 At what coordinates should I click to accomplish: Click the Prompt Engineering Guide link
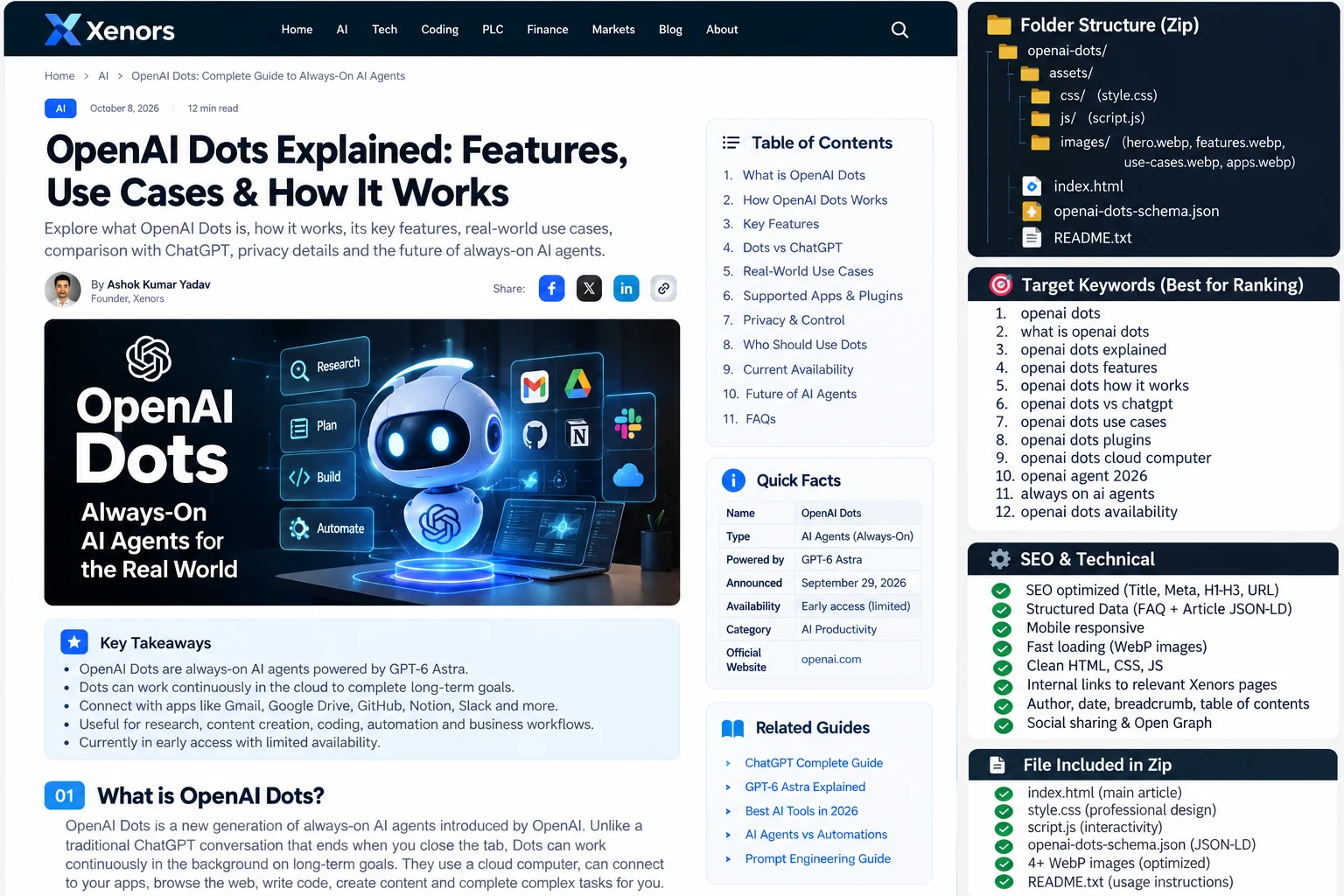click(x=818, y=859)
